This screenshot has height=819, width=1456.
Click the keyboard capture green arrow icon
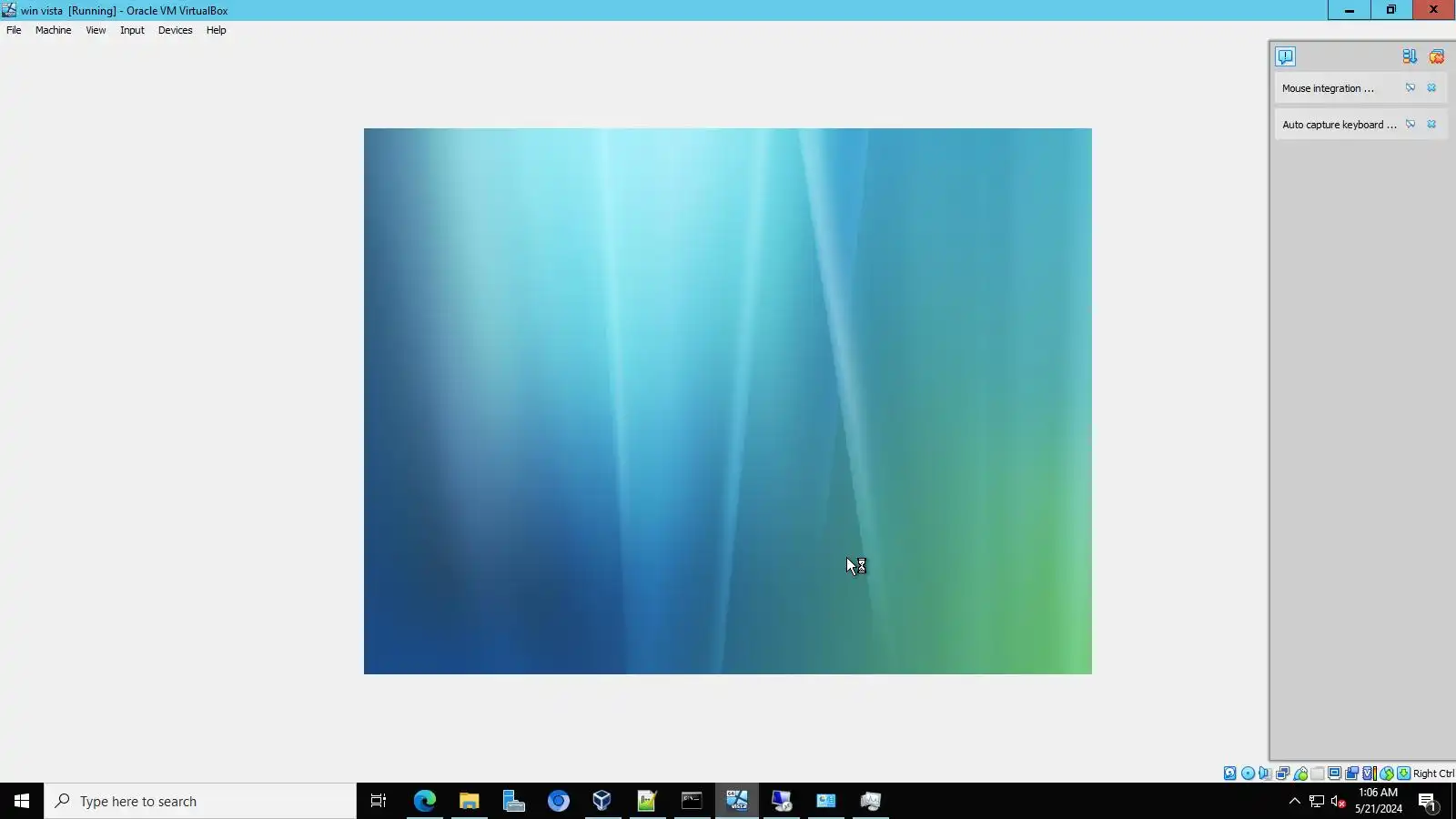click(1403, 773)
